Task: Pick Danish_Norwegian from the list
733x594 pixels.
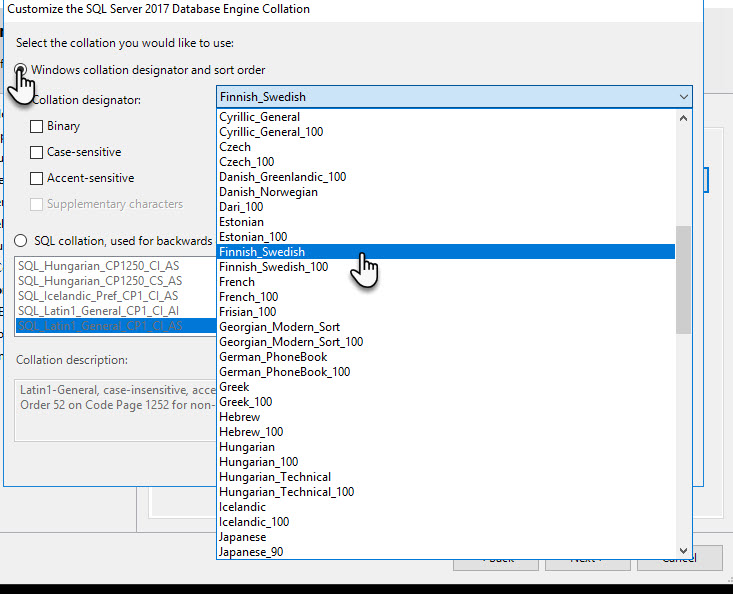Action: (x=446, y=192)
